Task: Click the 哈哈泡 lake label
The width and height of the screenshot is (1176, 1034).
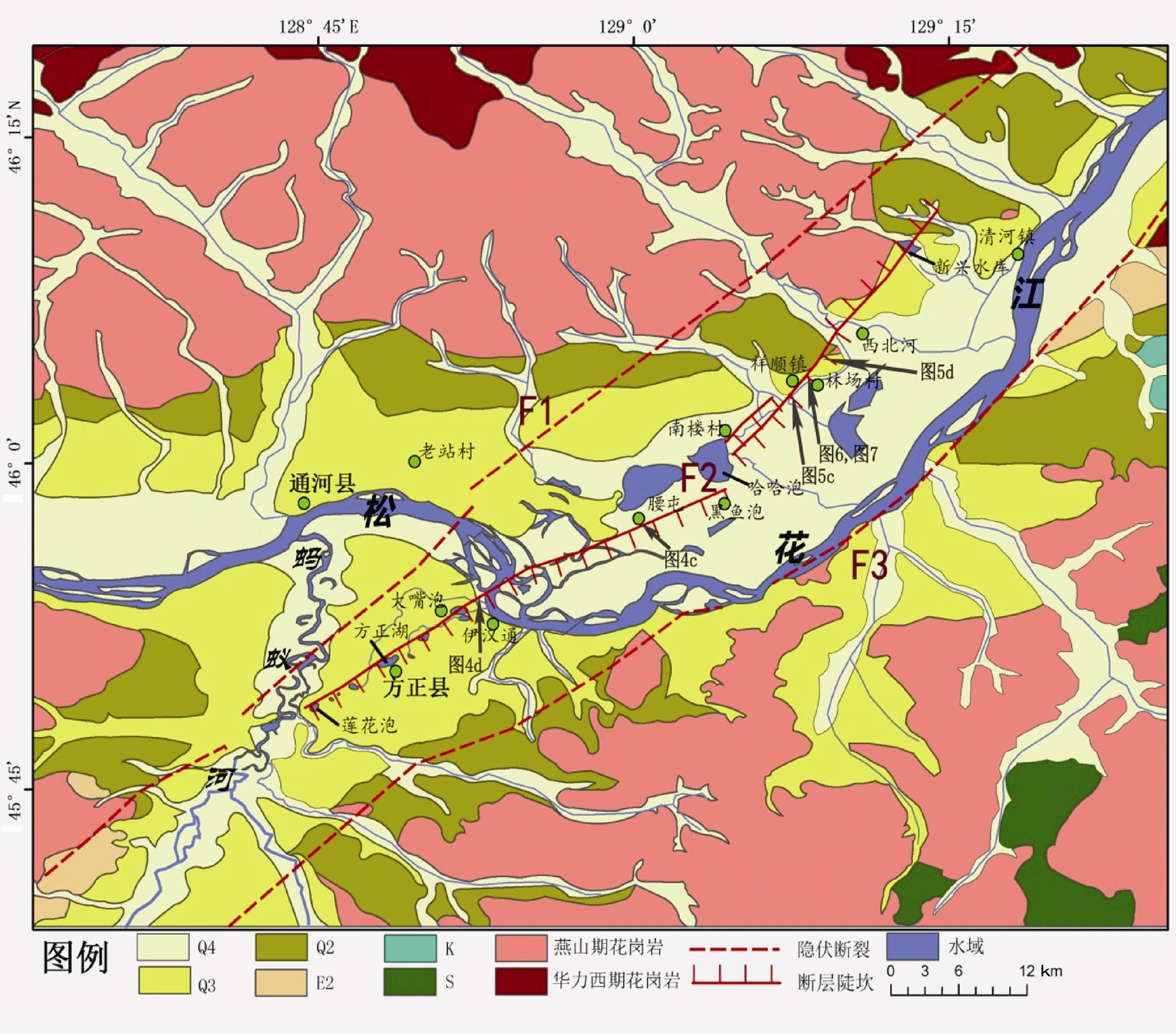Action: click(x=776, y=487)
